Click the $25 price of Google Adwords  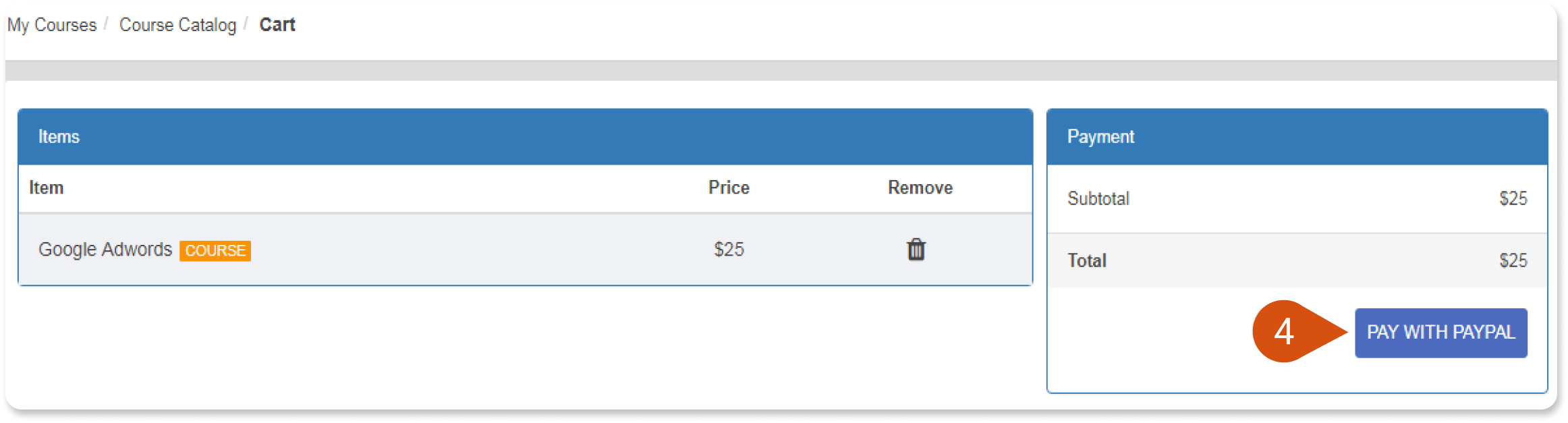[729, 250]
